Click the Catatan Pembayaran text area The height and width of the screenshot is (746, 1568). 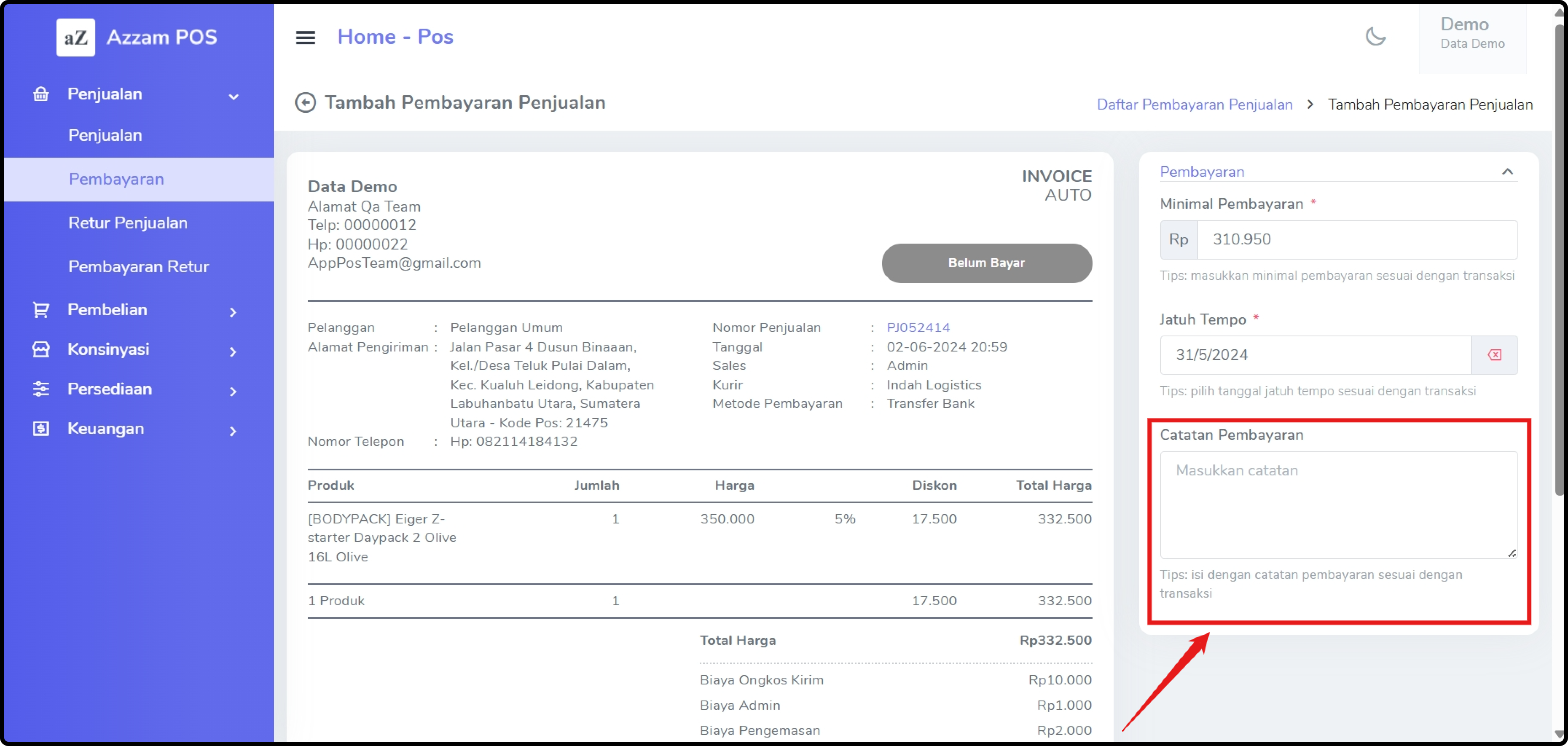click(1337, 504)
